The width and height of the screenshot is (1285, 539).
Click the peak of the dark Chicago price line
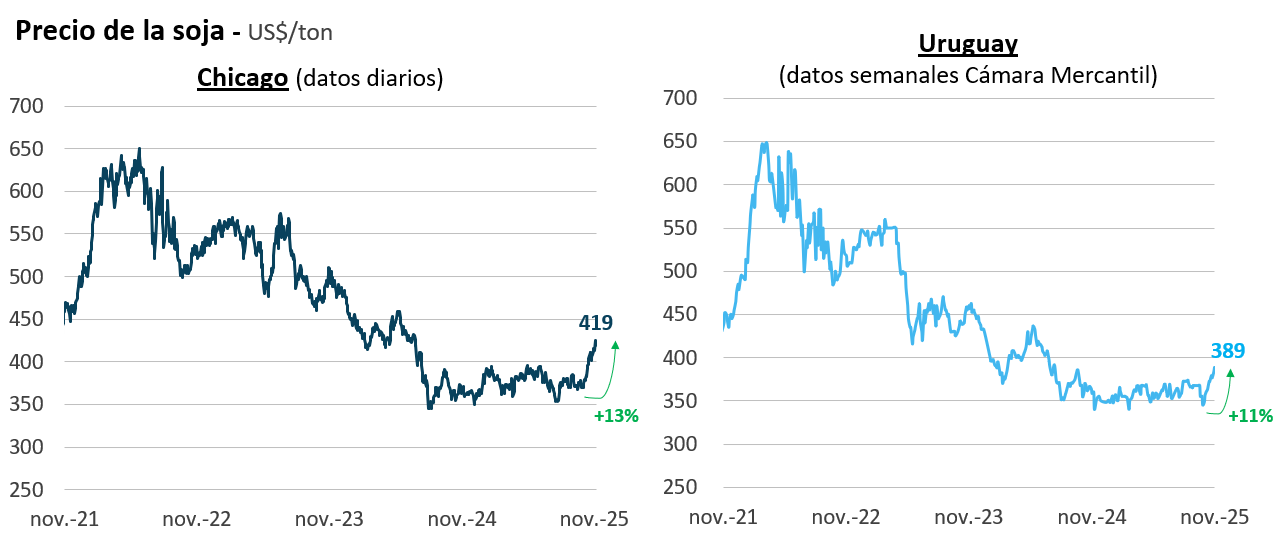click(x=139, y=149)
